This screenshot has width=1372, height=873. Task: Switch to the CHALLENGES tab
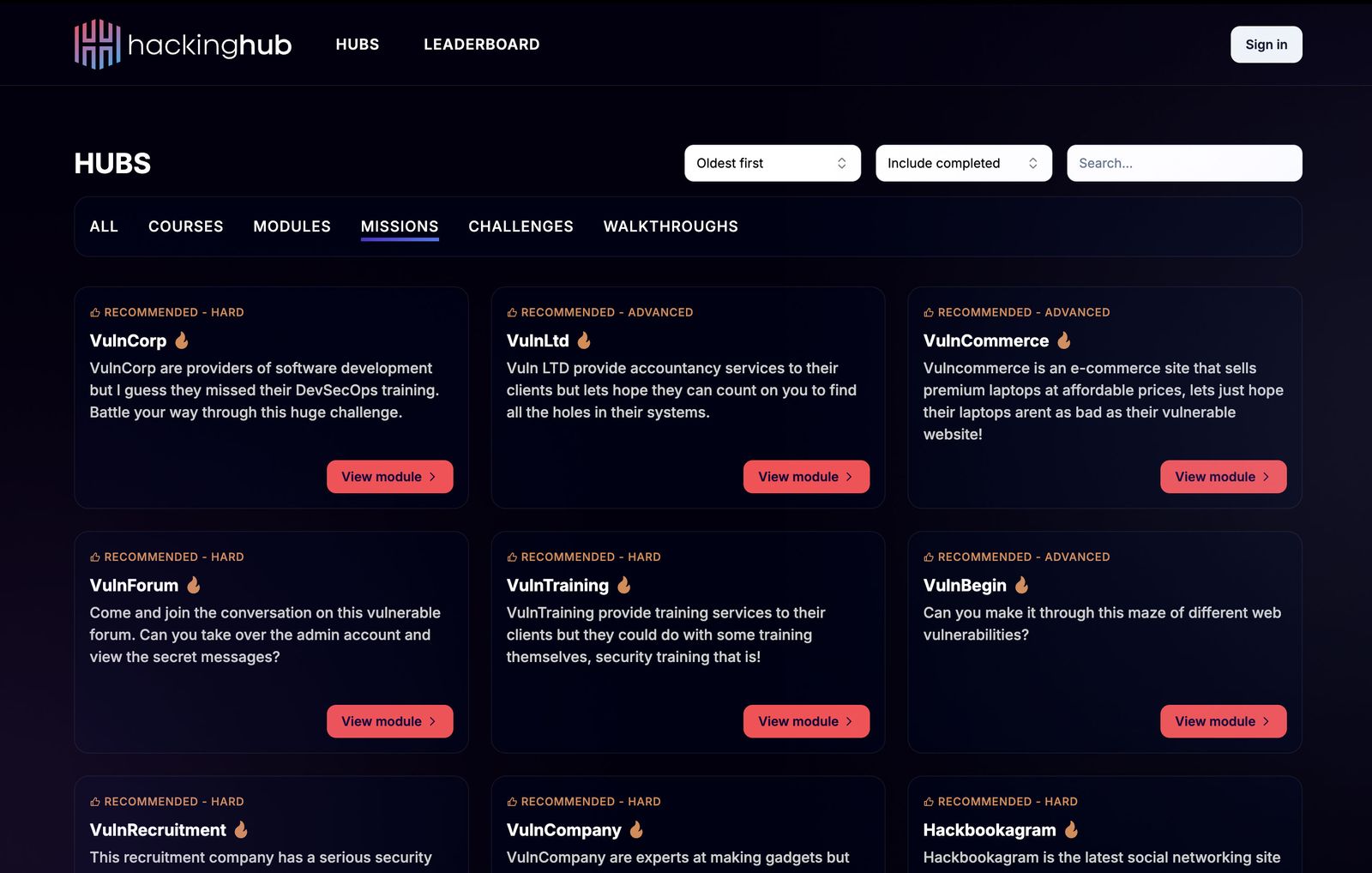coord(521,226)
